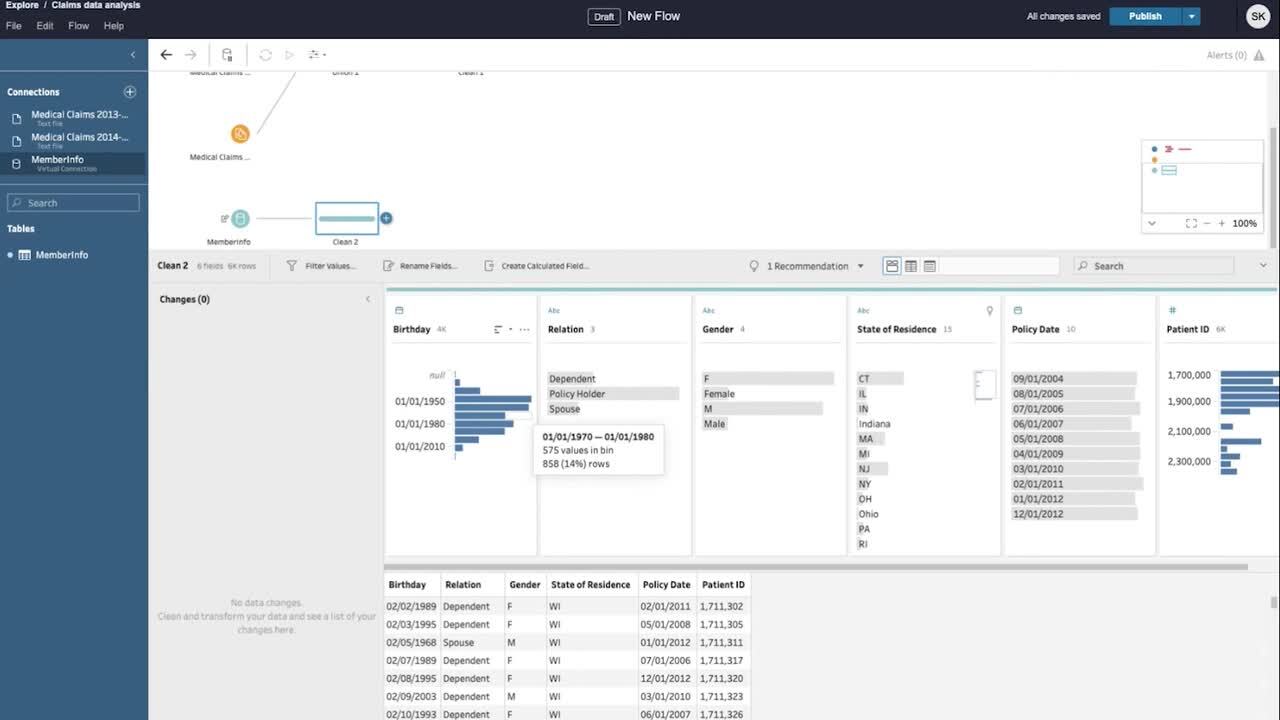Change the Birthday field date type icon
This screenshot has width=1280, height=720.
[400, 311]
